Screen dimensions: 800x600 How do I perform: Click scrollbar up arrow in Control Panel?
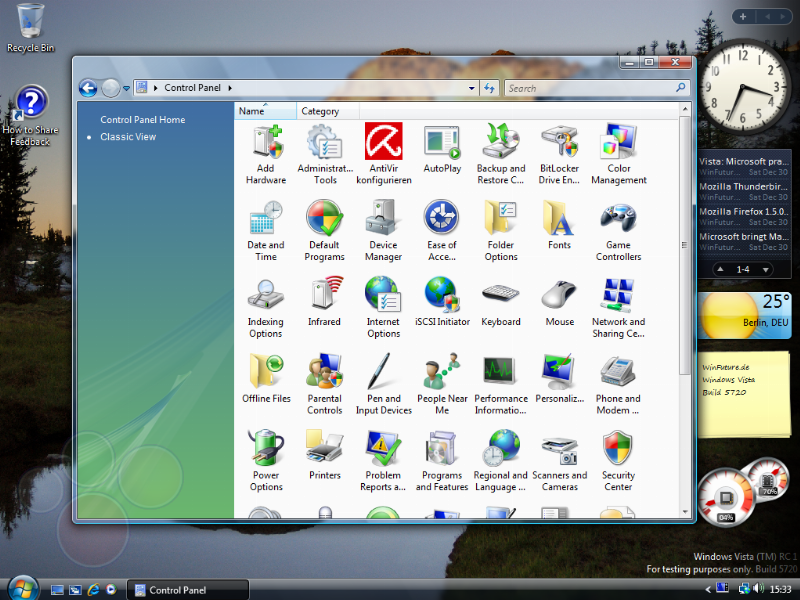click(685, 109)
